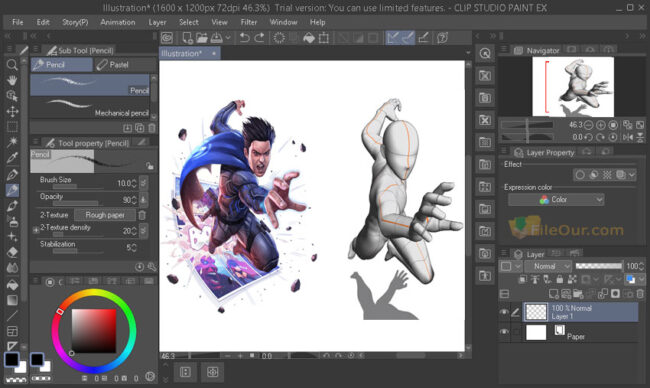Toggle Snap to Grid in command bar
650x388 pixels.
[423, 38]
